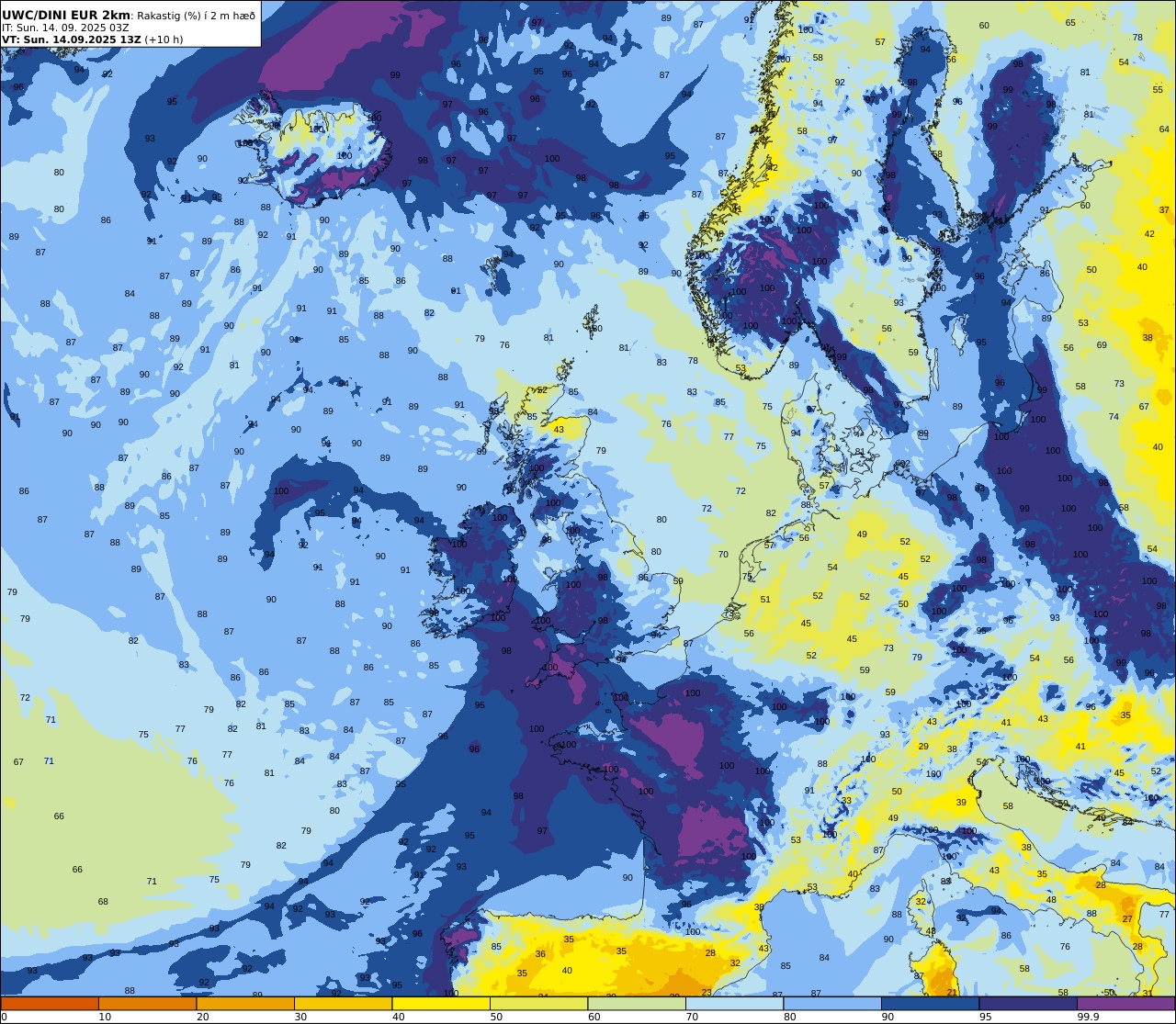Select the 20–30% legend color segment
Screen dimensions: 1176x1024
click(245, 1004)
